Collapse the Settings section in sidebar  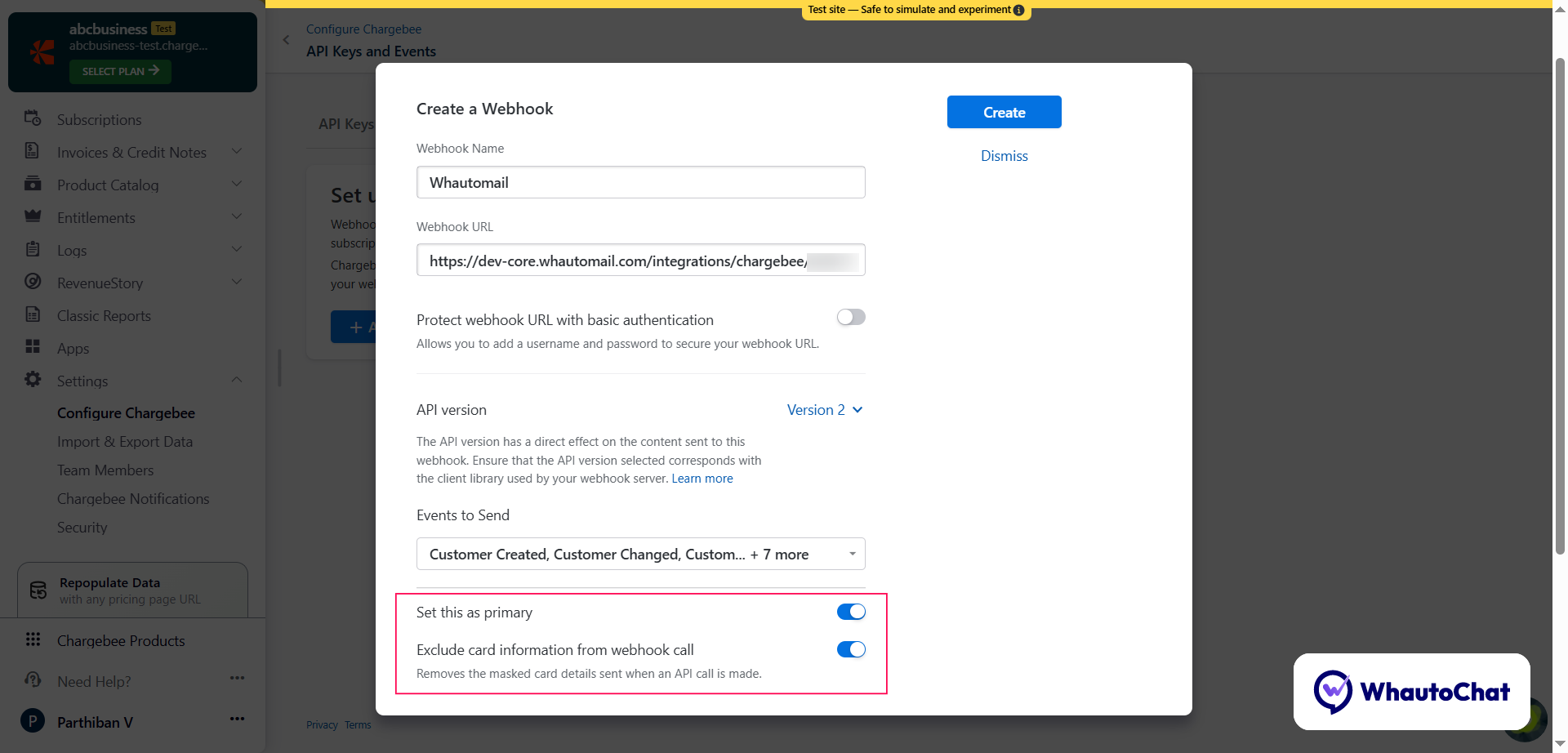click(x=236, y=380)
